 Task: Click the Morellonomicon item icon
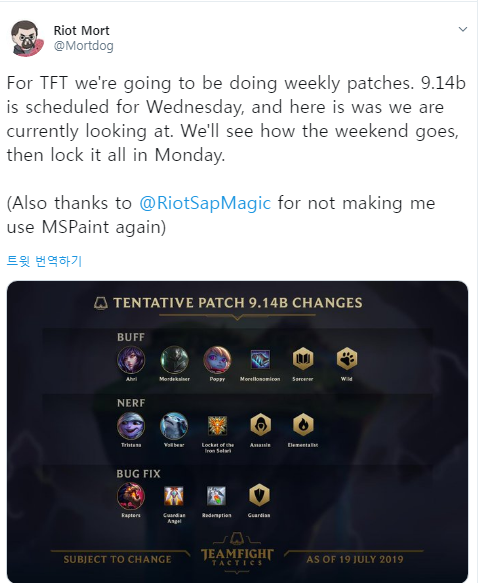click(x=260, y=359)
